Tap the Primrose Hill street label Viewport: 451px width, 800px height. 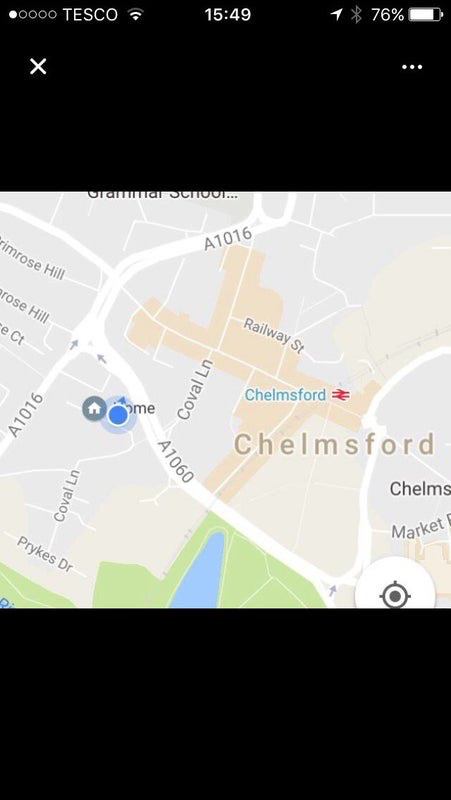(33, 258)
